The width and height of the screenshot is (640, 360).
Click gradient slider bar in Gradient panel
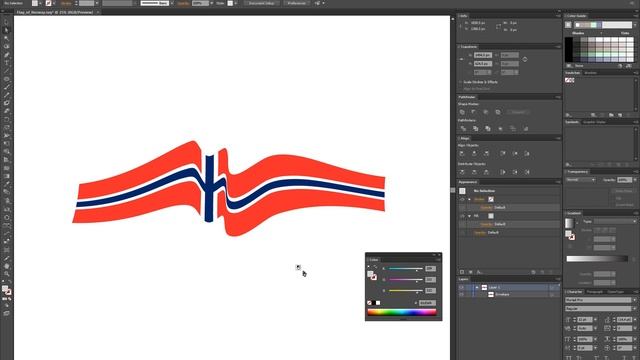(597, 259)
